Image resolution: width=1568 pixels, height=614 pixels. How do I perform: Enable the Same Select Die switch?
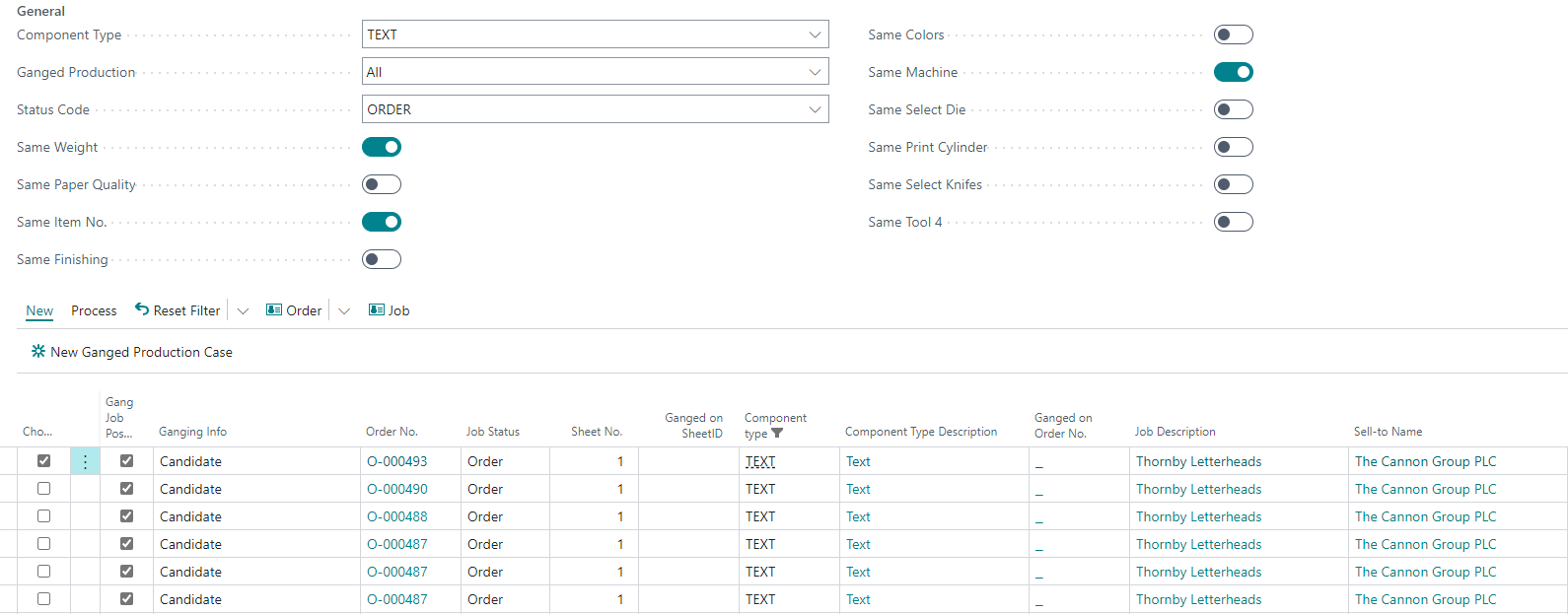click(1234, 109)
